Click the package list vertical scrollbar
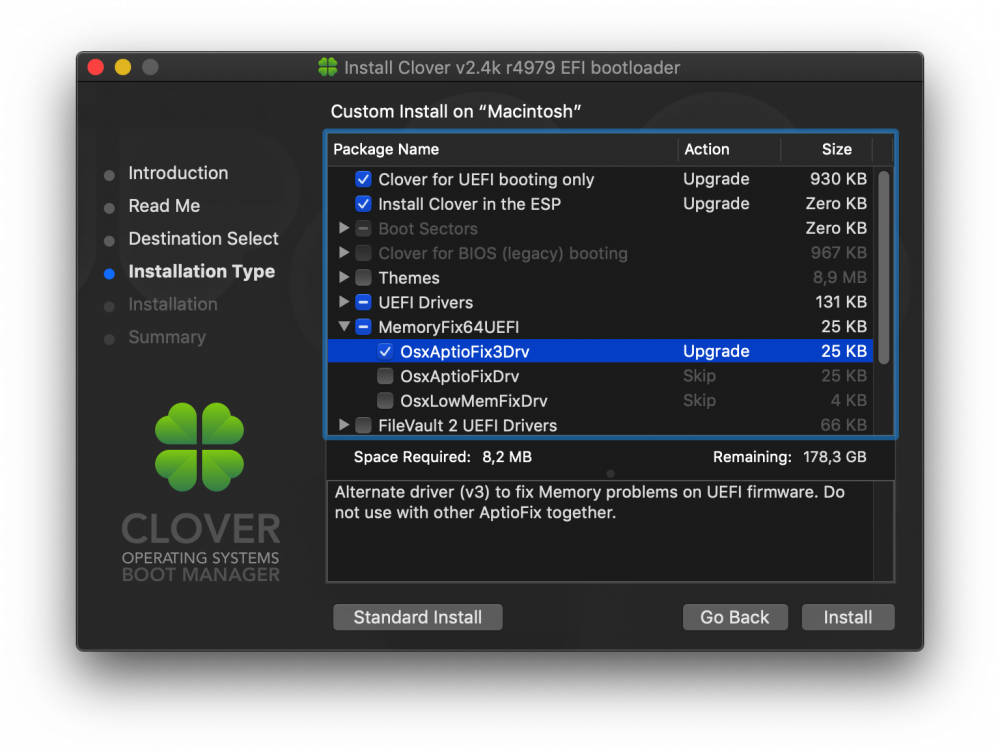Image resolution: width=1000 pixels, height=752 pixels. 883,267
